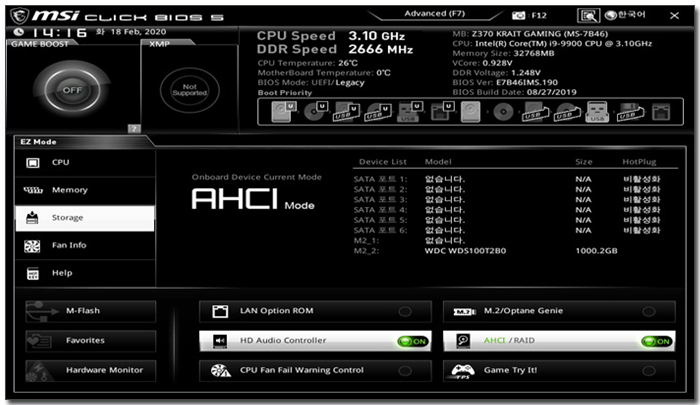
Task: Click the M-Flash USB icon
Action: pos(42,311)
